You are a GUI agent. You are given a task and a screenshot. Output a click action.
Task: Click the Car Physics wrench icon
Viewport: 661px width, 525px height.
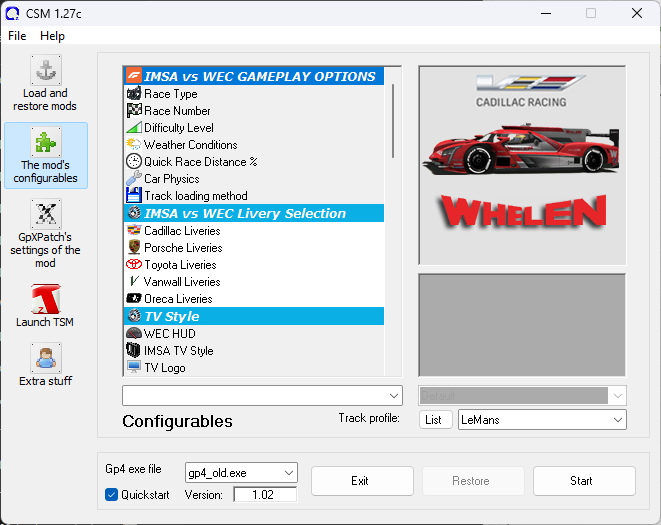click(x=134, y=178)
